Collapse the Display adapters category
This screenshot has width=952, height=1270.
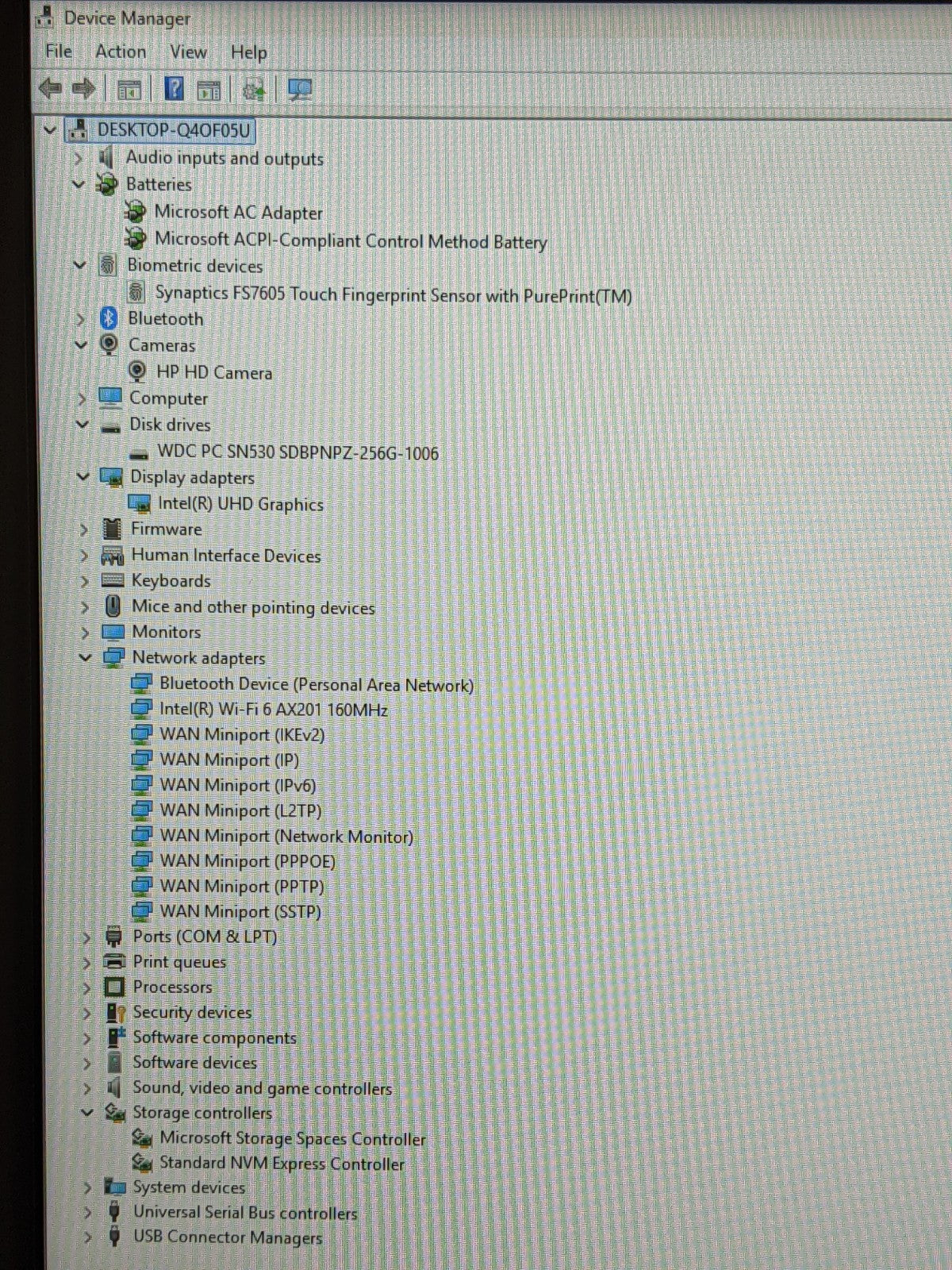coord(83,476)
